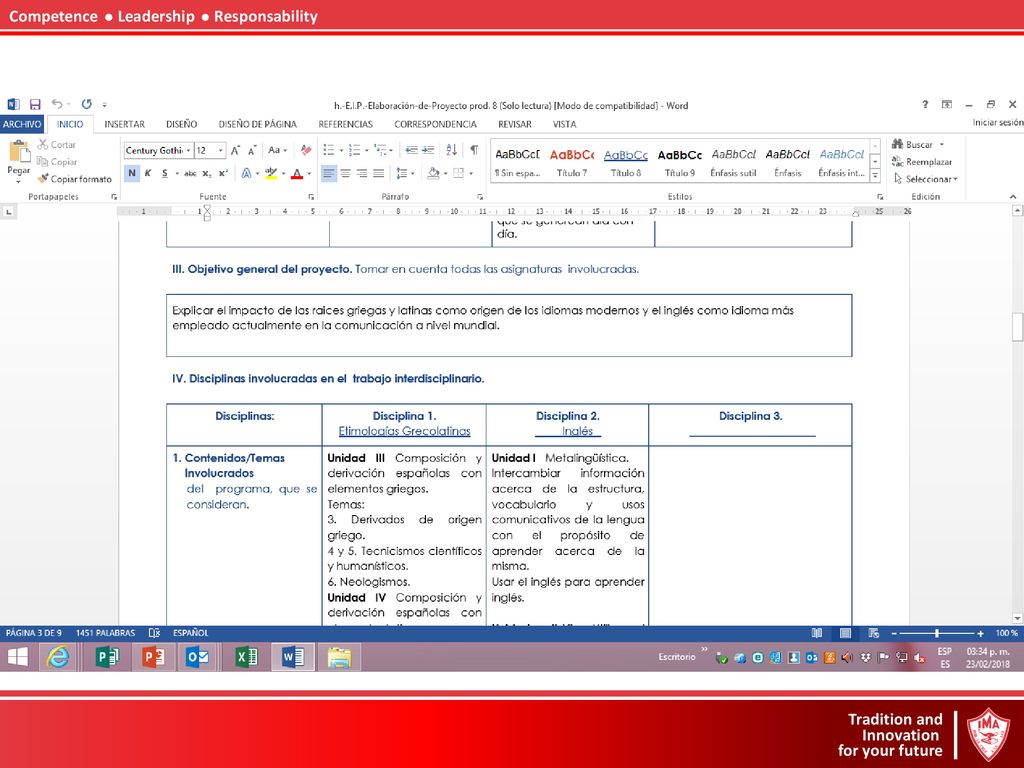Sort text with the A-Z sort icon

tap(451, 150)
